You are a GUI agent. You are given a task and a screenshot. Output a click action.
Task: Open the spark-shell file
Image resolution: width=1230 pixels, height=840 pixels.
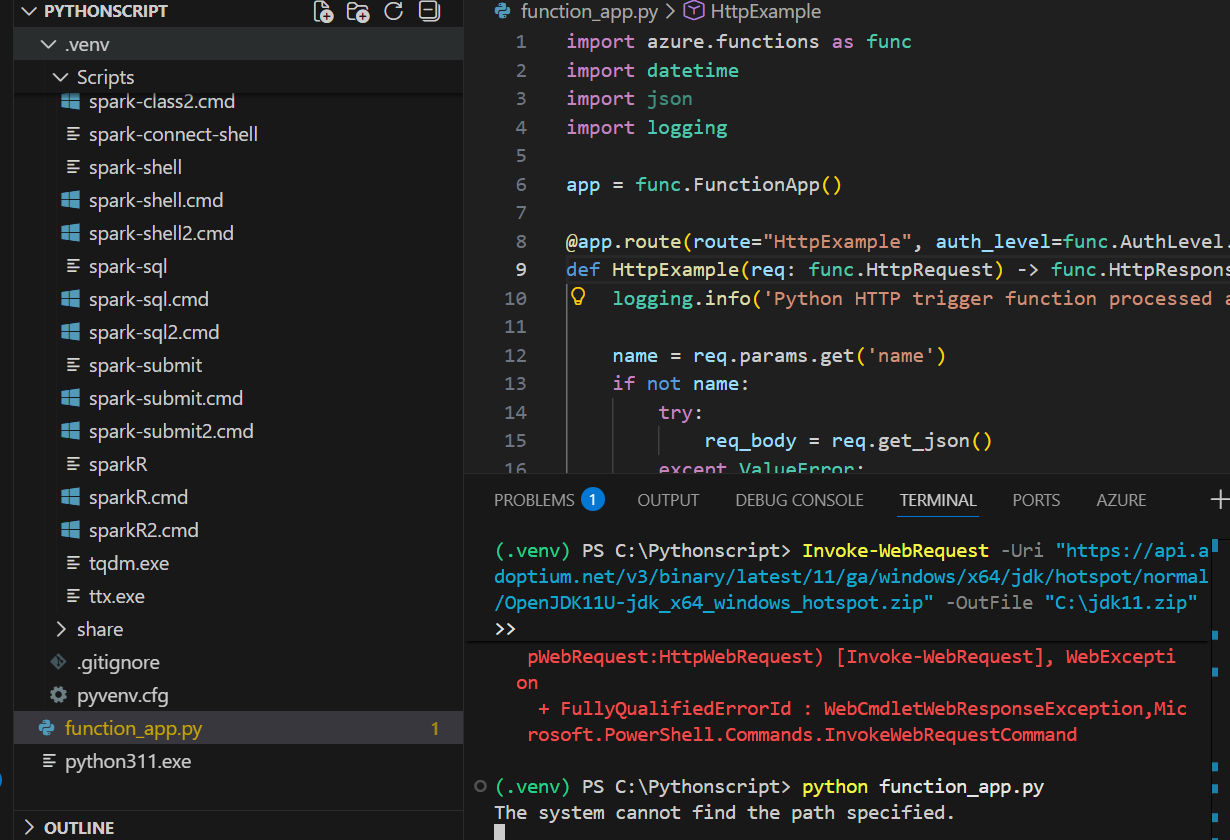[135, 167]
